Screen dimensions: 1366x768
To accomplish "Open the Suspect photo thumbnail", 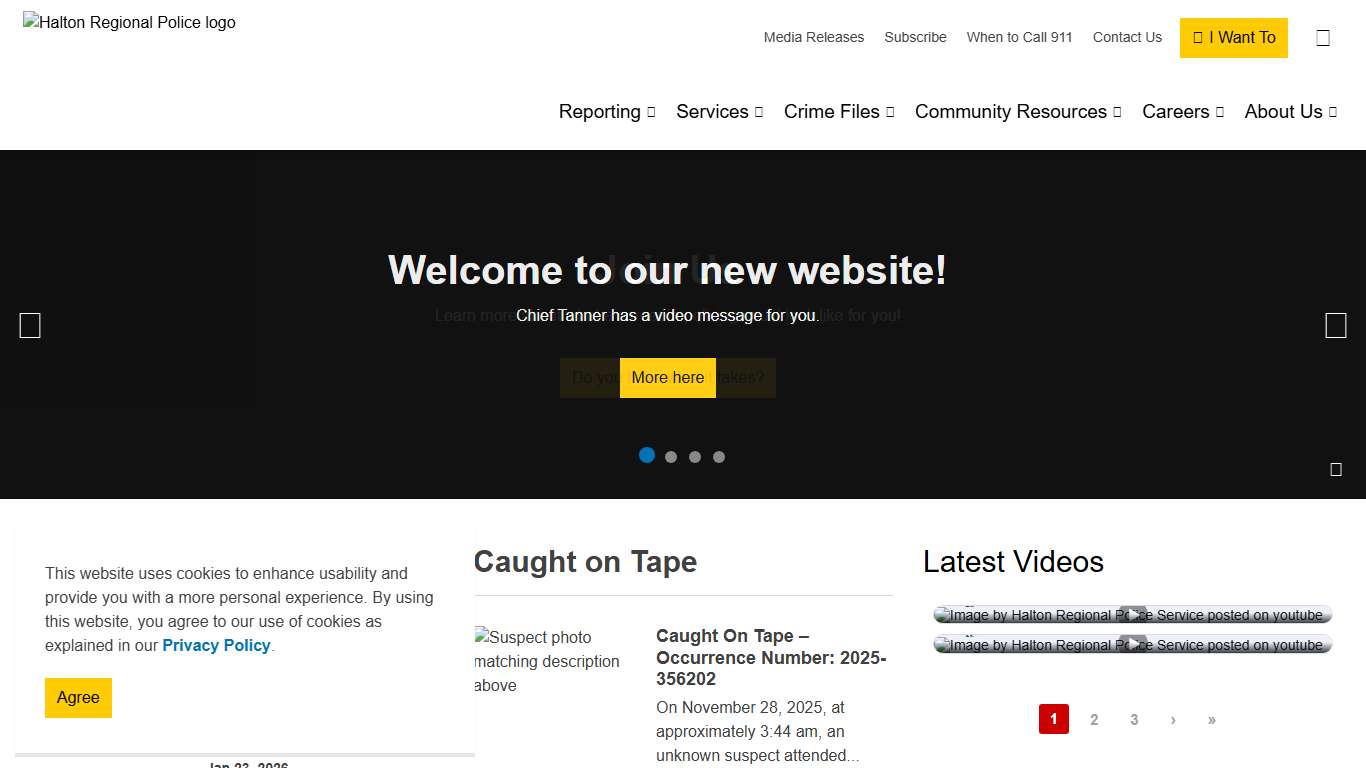I will 548,661.
